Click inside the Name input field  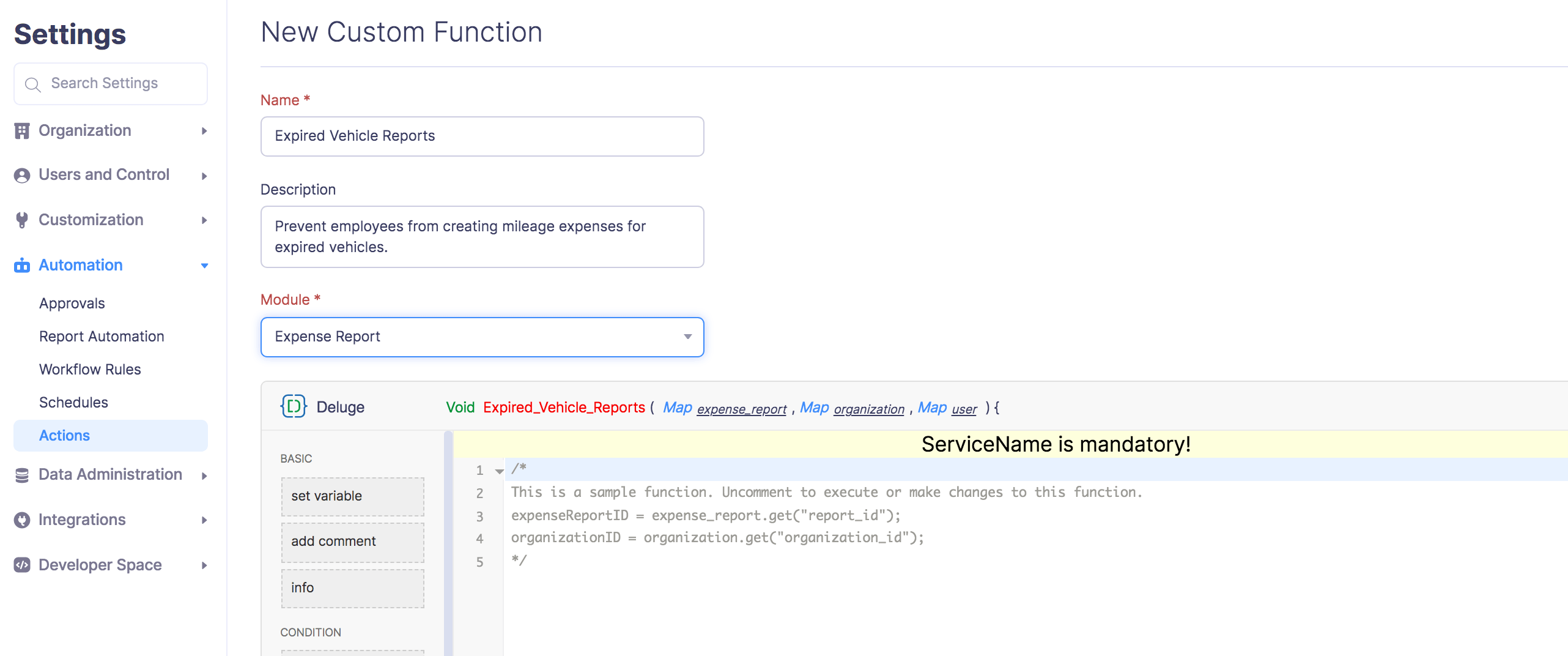pyautogui.click(x=482, y=136)
